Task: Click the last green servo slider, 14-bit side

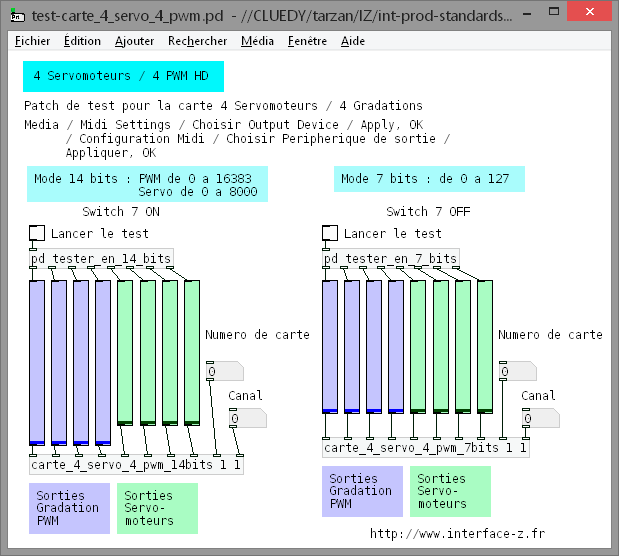Action: (x=191, y=352)
